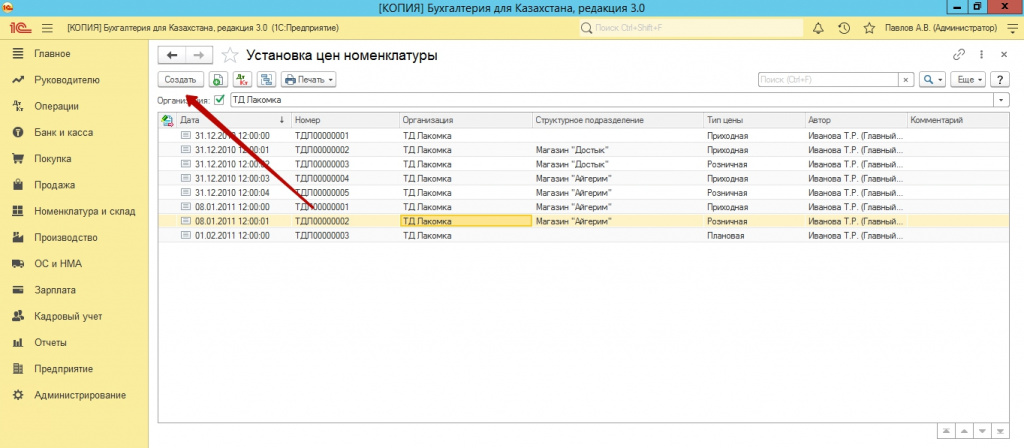This screenshot has width=1024, height=448.
Task: Click the global search field Ctrl+Shift+F
Action: click(x=692, y=28)
